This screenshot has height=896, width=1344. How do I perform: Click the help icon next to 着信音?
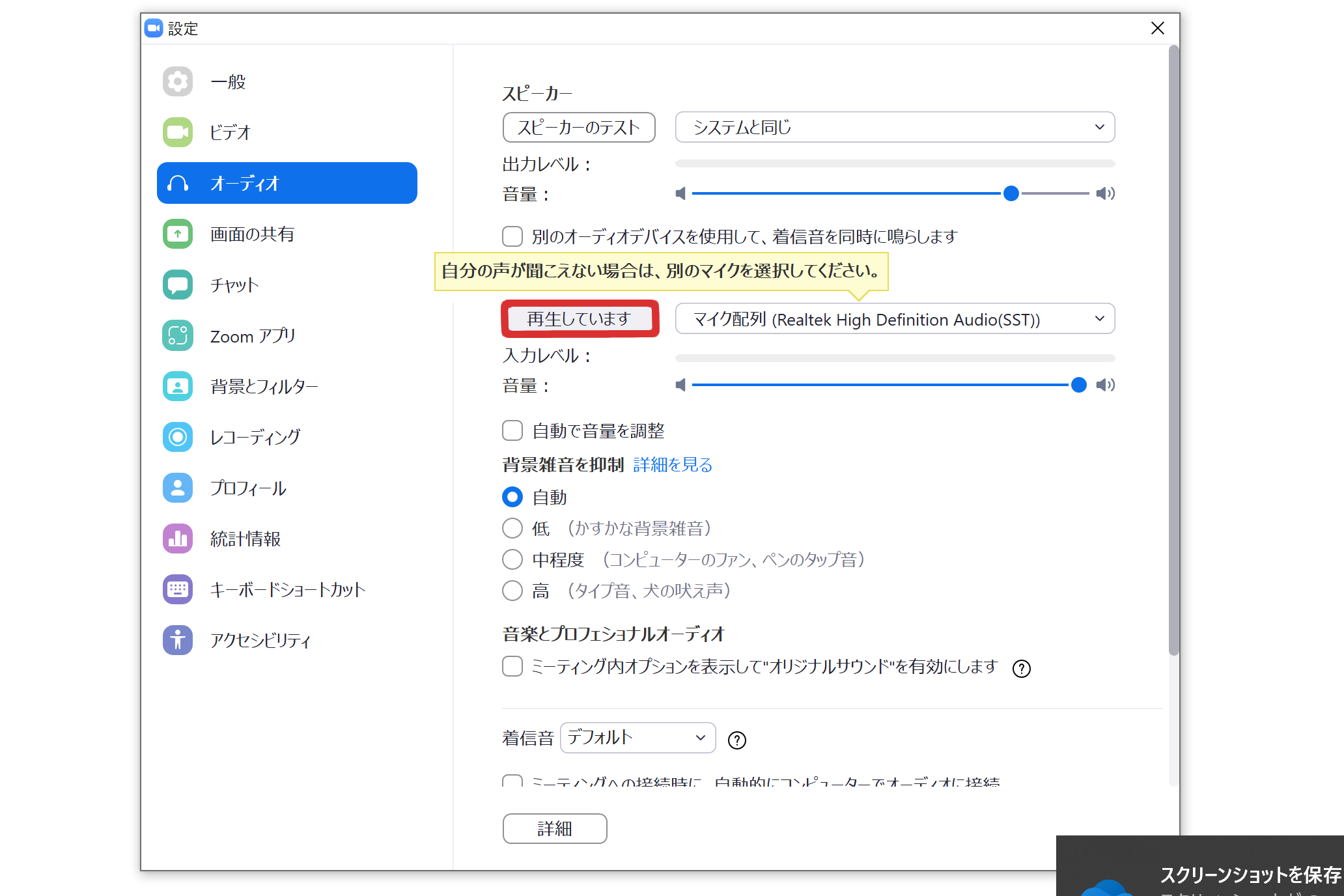(x=736, y=740)
